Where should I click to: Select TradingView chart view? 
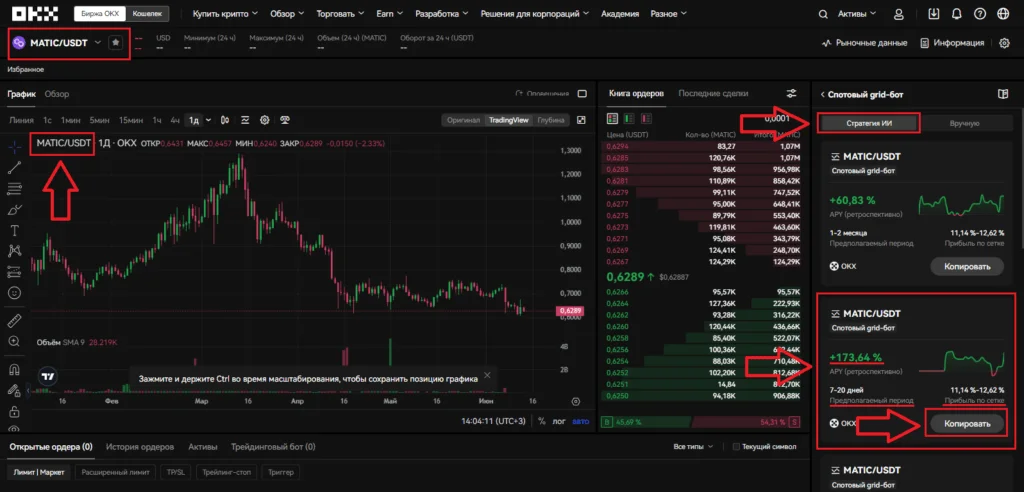[509, 120]
